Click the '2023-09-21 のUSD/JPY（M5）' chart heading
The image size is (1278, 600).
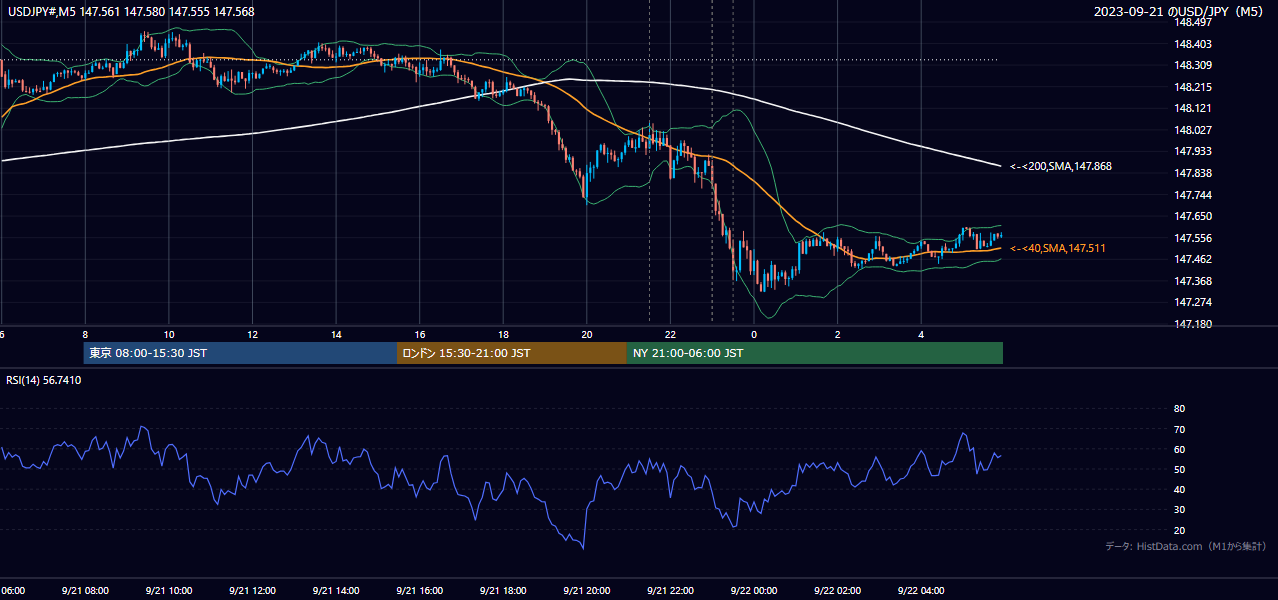point(1179,12)
